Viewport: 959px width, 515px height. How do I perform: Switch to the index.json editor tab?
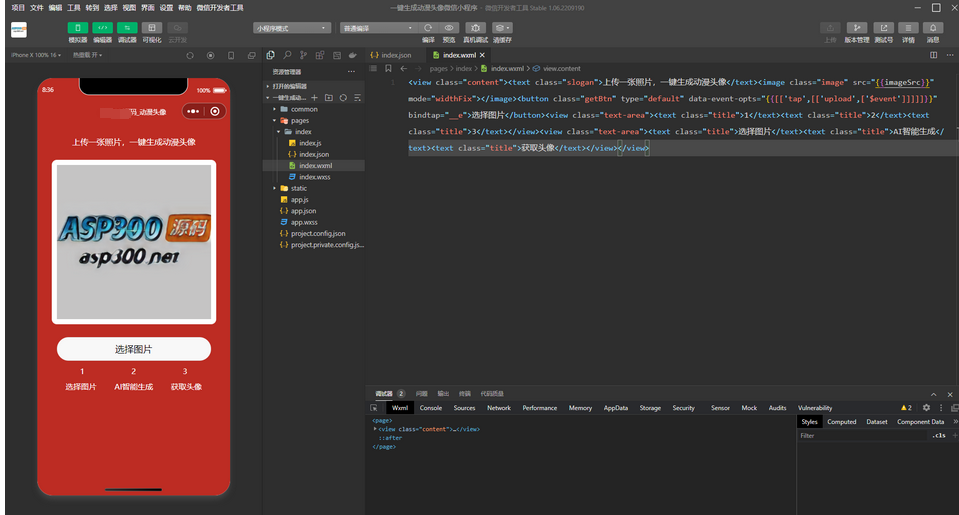coord(395,55)
